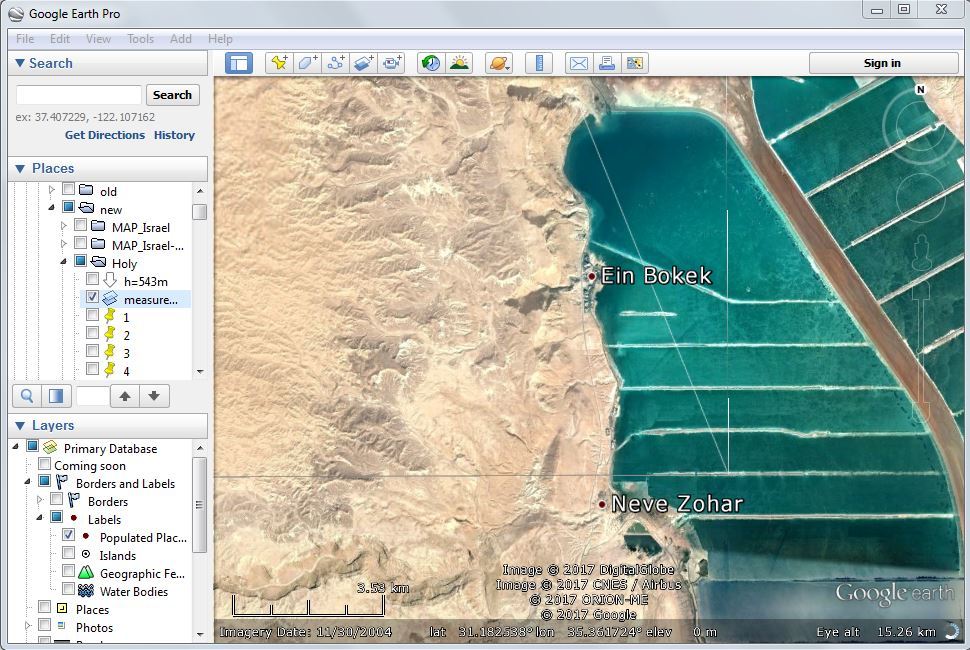
Task: Open the ruler measurement tool
Action: (x=539, y=63)
